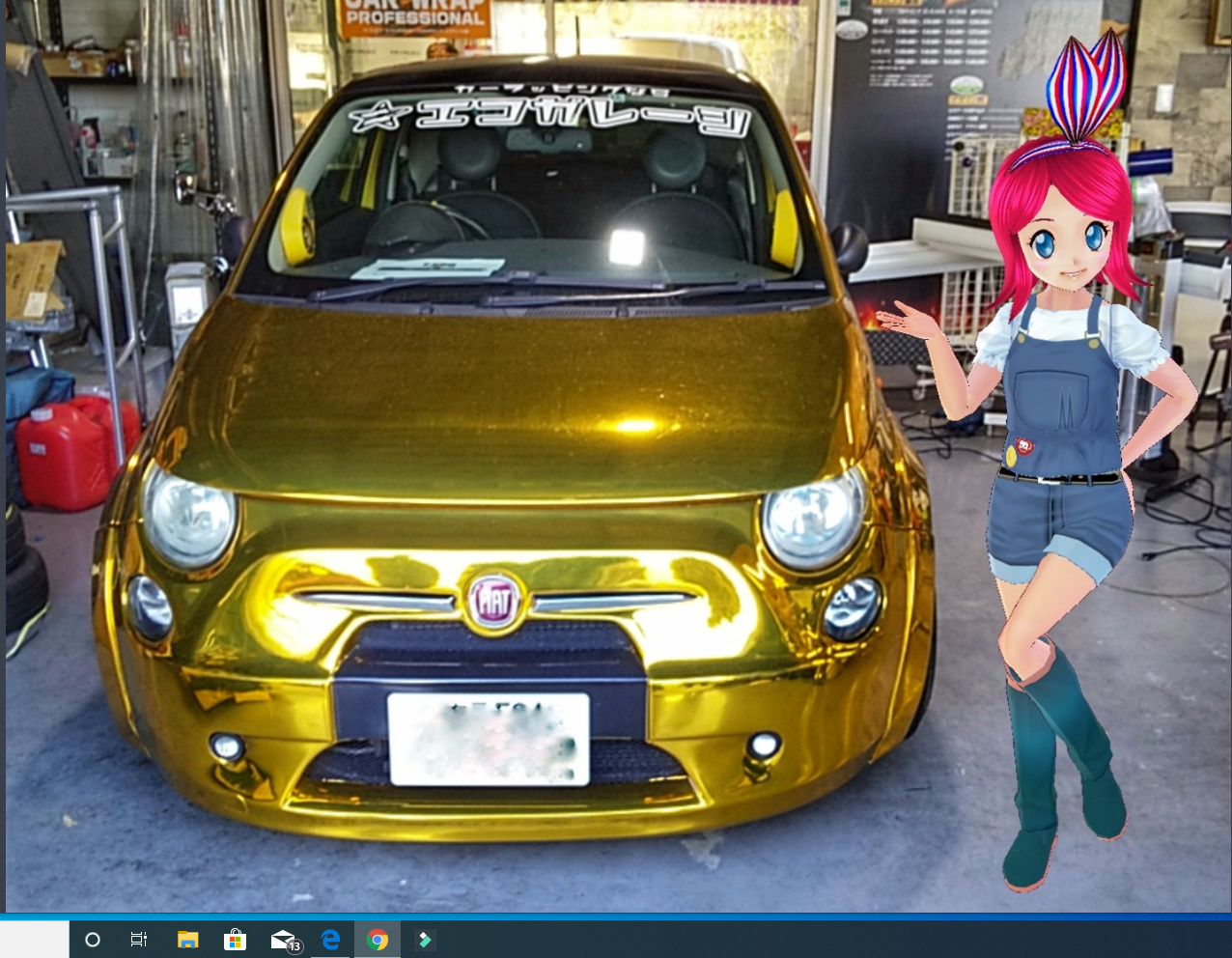The width and height of the screenshot is (1232, 958).
Task: Launch File Explorer from the taskbar
Action: tap(187, 939)
